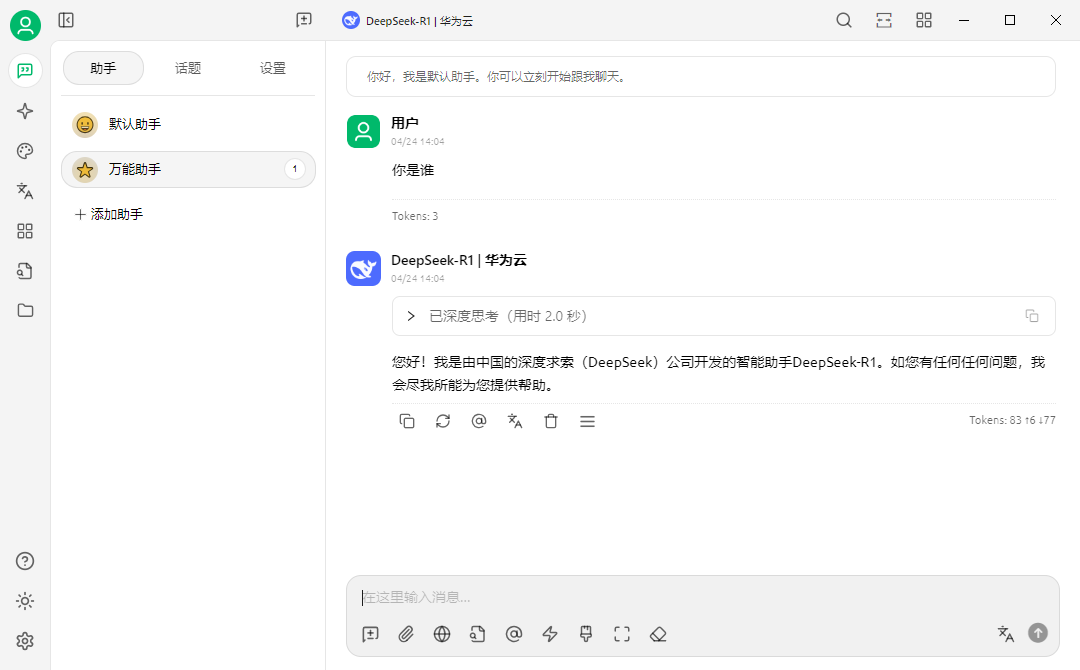Expand the 已深度思考 thinking section
This screenshot has height=670, width=1080.
click(723, 316)
